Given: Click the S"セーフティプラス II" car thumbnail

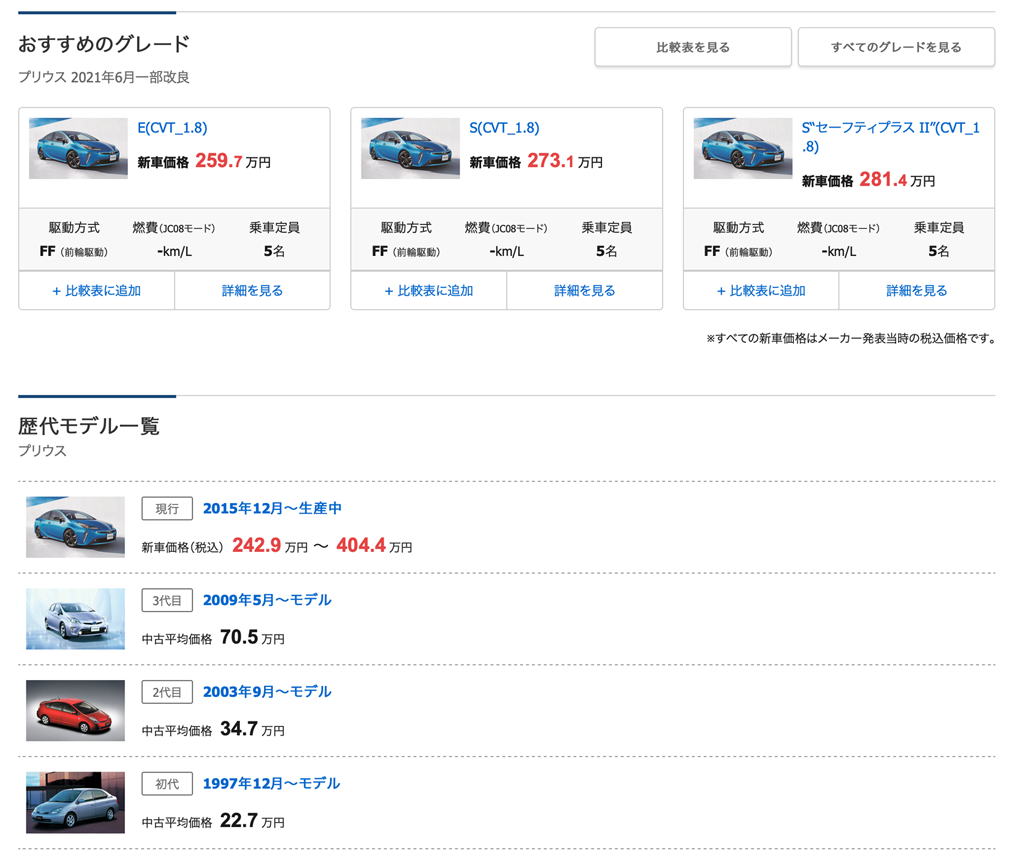Looking at the screenshot, I should 743,148.
